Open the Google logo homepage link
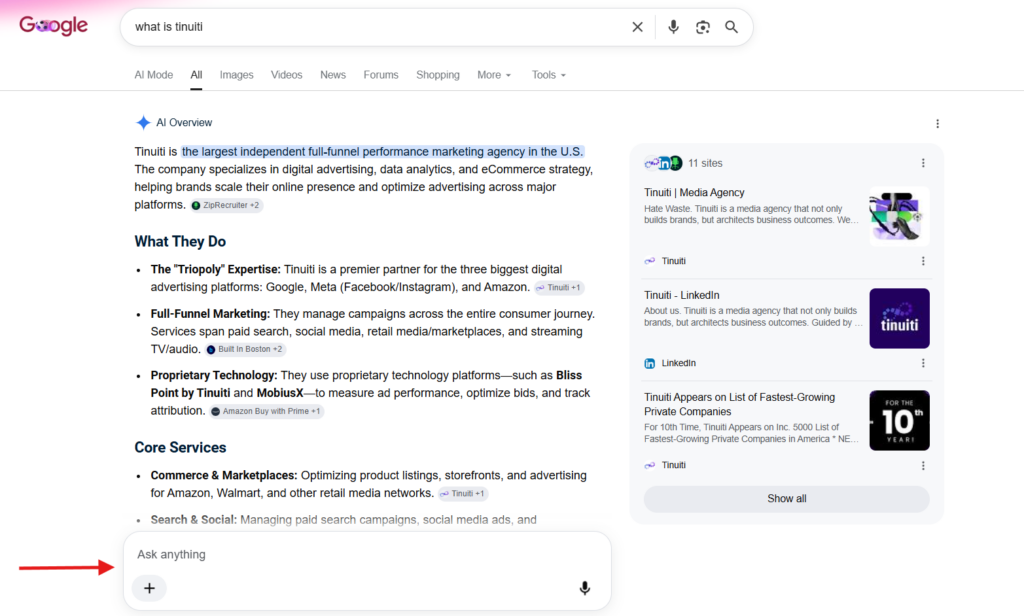The image size is (1024, 616). [53, 25]
